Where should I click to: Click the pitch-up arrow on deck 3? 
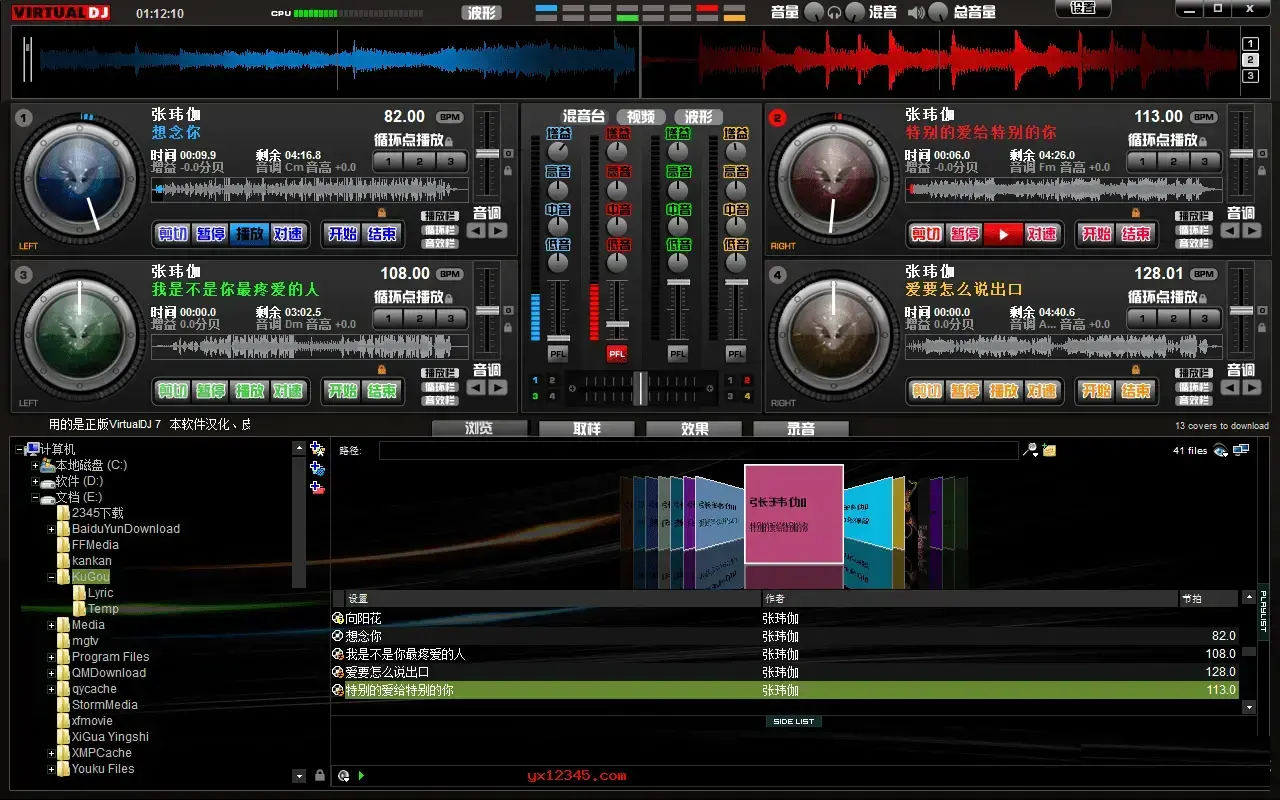(497, 387)
